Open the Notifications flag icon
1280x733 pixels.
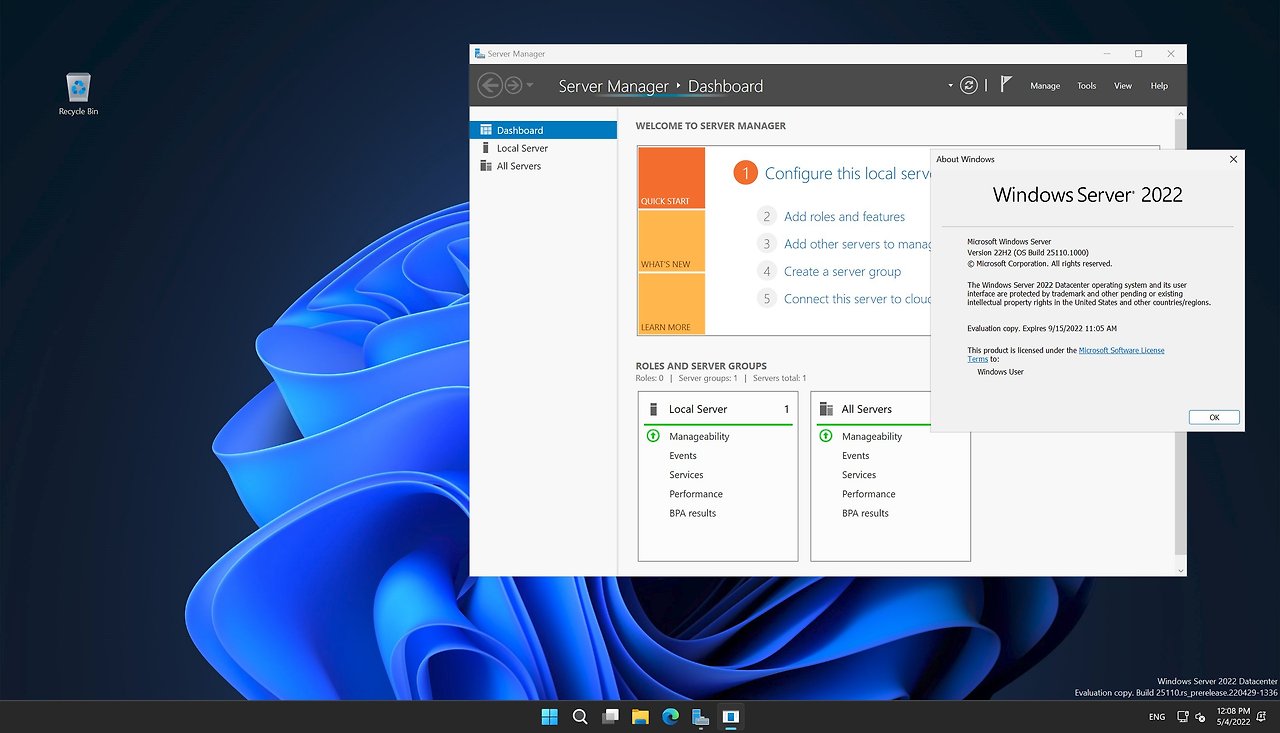(1006, 85)
